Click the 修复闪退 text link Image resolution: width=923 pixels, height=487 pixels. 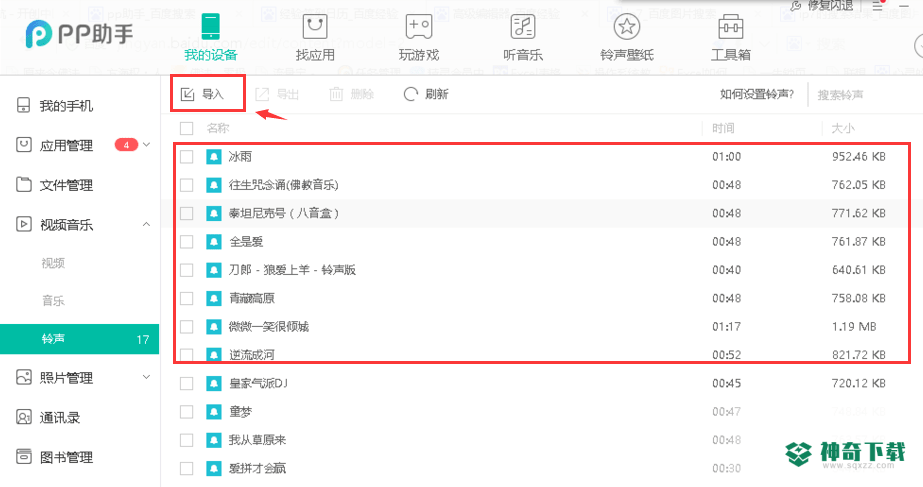click(x=830, y=5)
